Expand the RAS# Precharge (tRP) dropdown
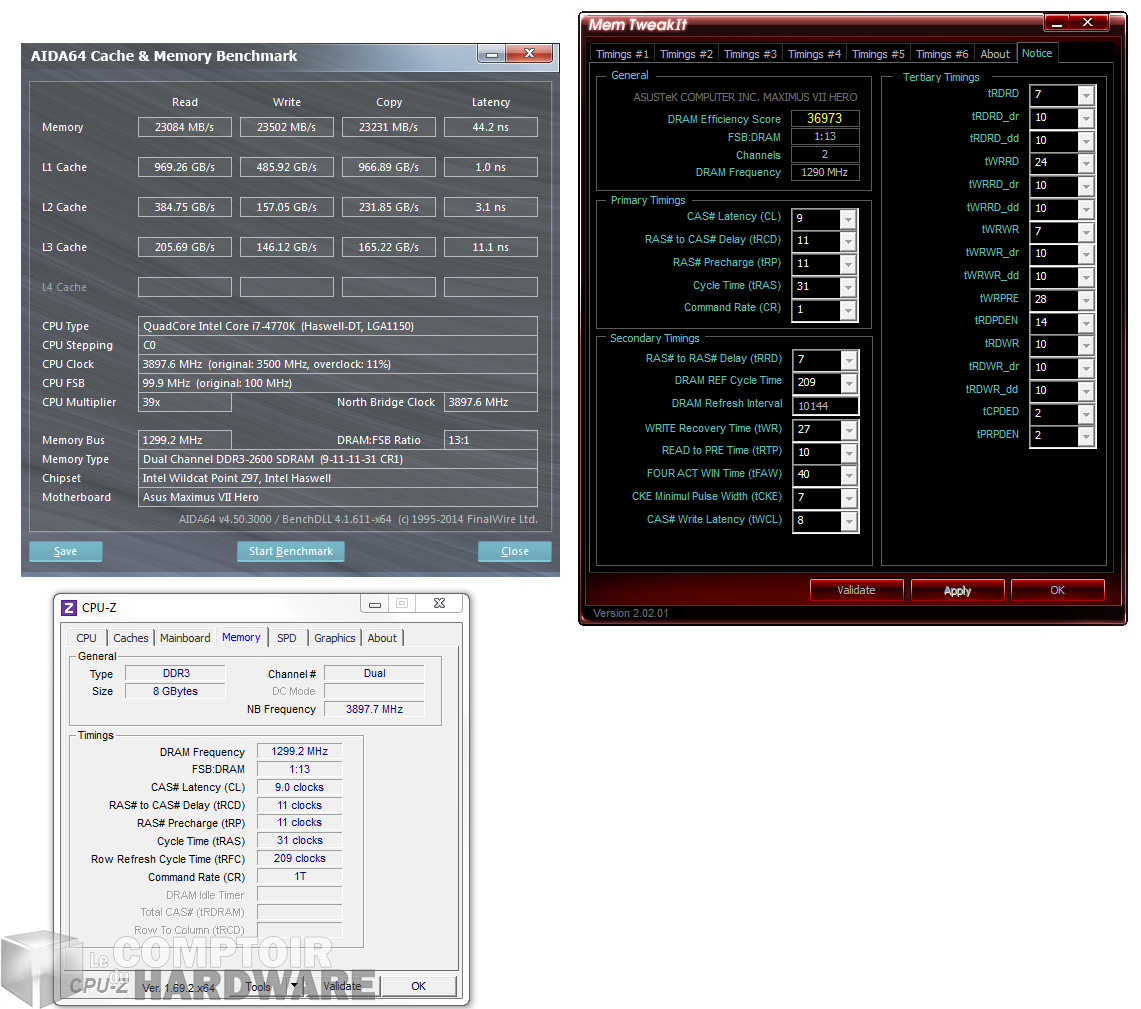Screen dimensions: 1141x1009 tap(848, 264)
